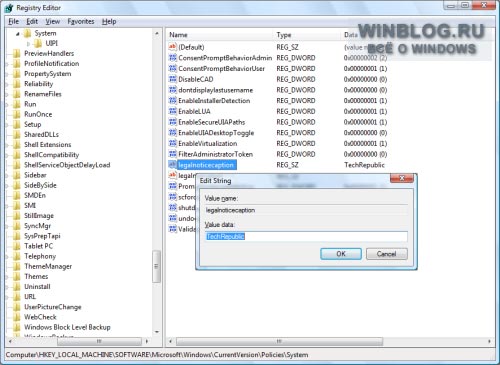Click the EnableSecureUIAPaths DWORD icon

click(x=173, y=122)
